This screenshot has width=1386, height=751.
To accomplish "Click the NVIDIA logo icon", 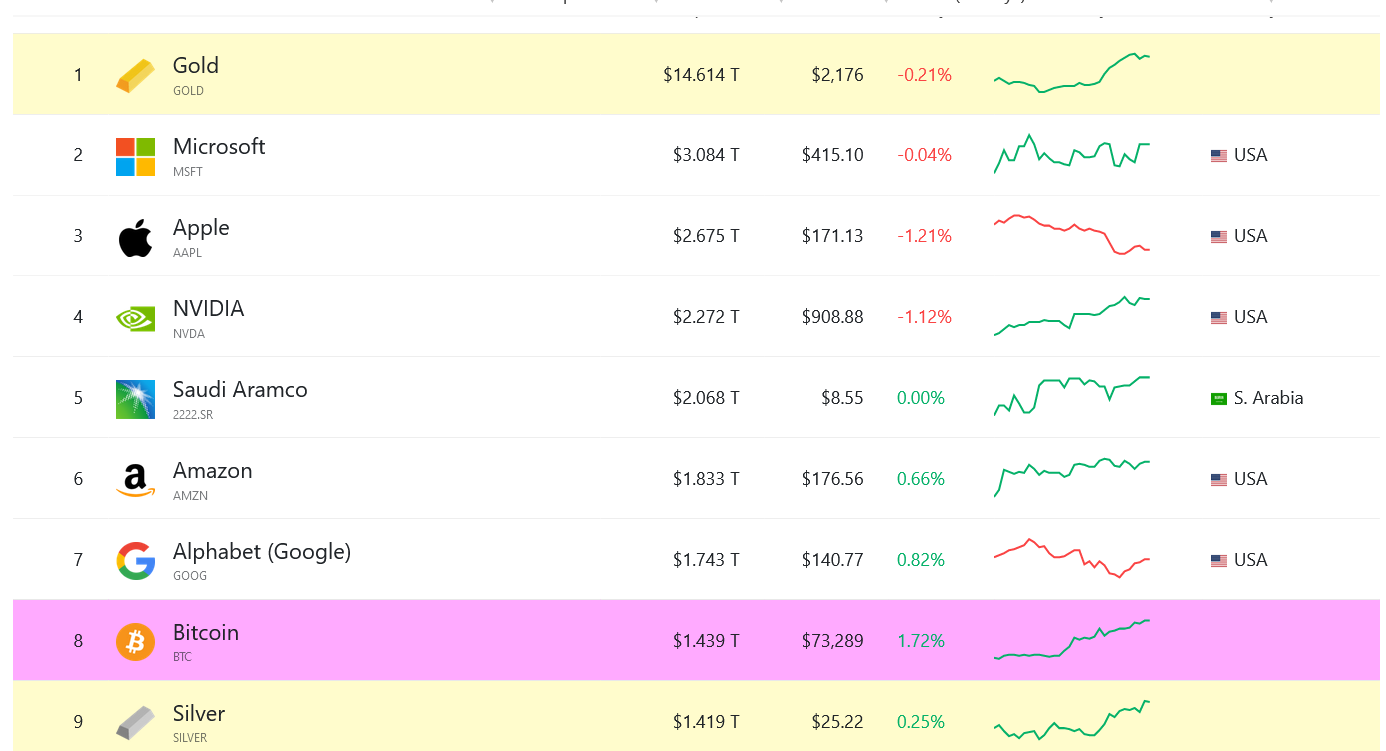I will pyautogui.click(x=135, y=318).
